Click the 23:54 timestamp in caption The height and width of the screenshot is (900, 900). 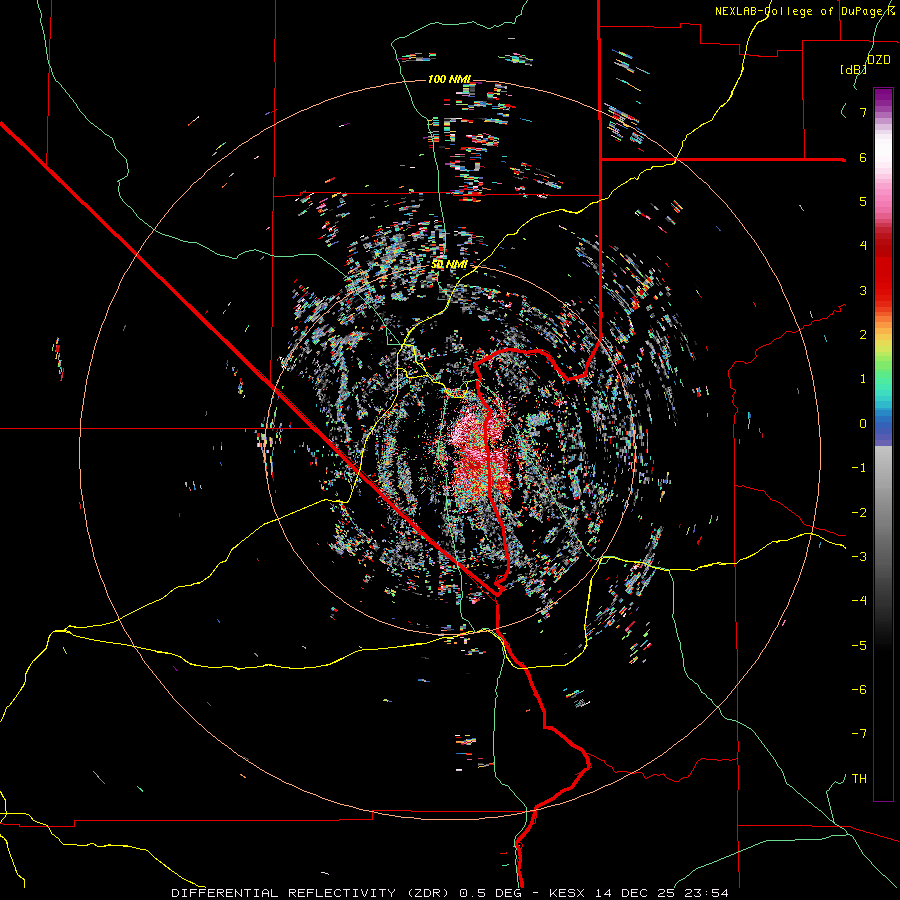click(x=705, y=893)
